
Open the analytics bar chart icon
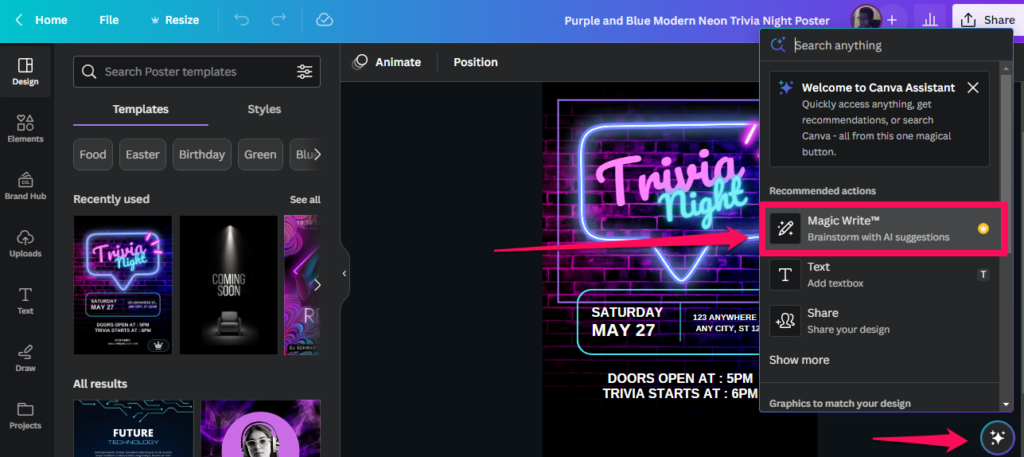tap(929, 20)
